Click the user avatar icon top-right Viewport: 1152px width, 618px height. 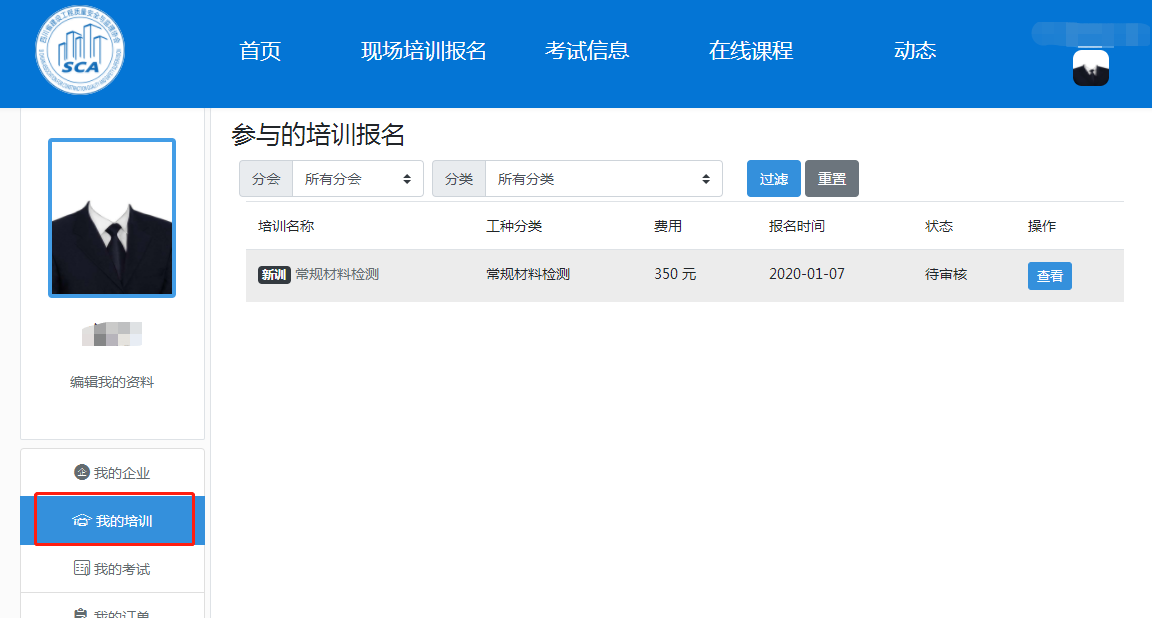pyautogui.click(x=1090, y=68)
